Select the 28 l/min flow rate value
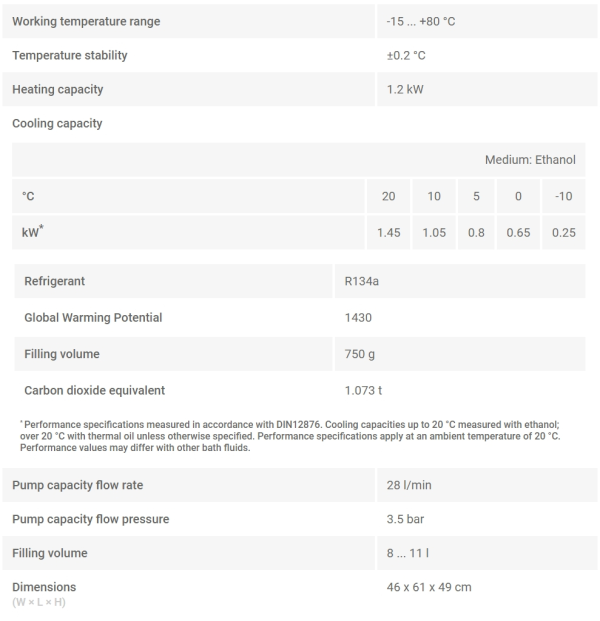 [409, 485]
